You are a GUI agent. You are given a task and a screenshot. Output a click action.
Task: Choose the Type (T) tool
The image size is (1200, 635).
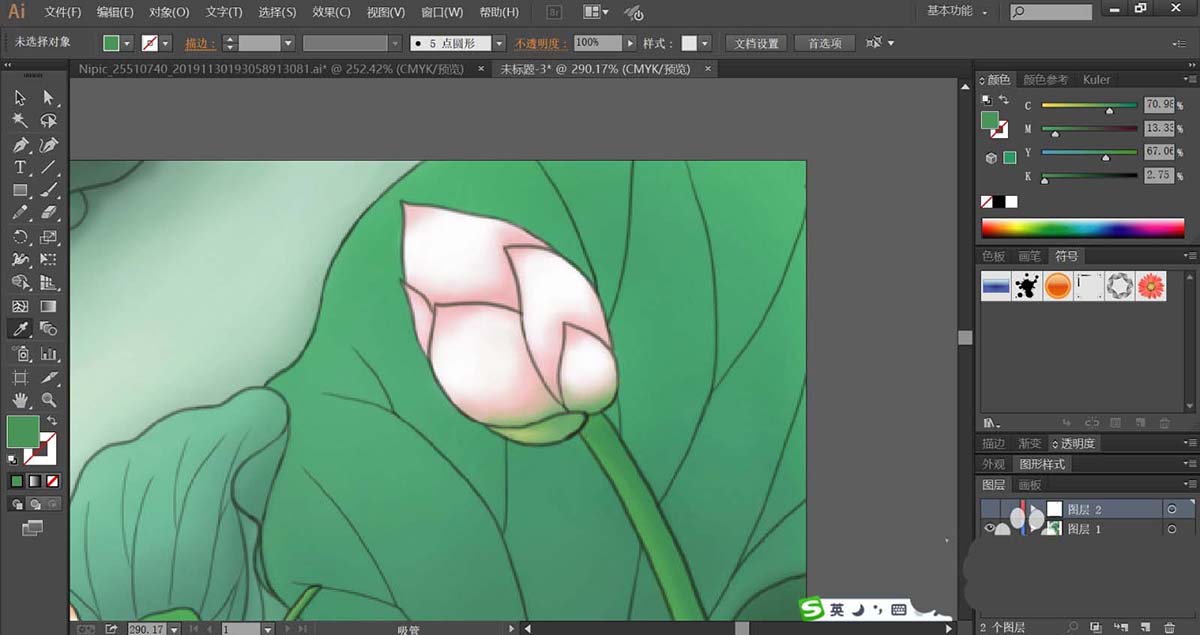coord(20,168)
